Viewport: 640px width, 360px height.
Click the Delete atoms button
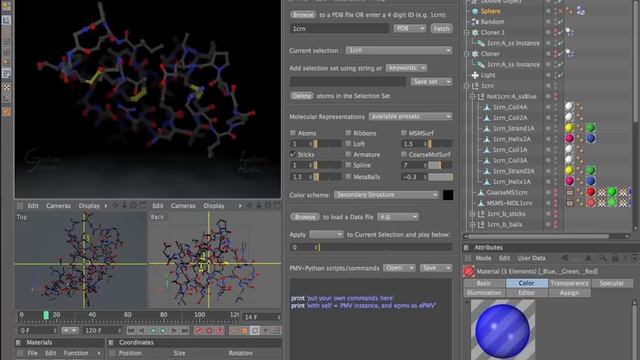click(302, 96)
